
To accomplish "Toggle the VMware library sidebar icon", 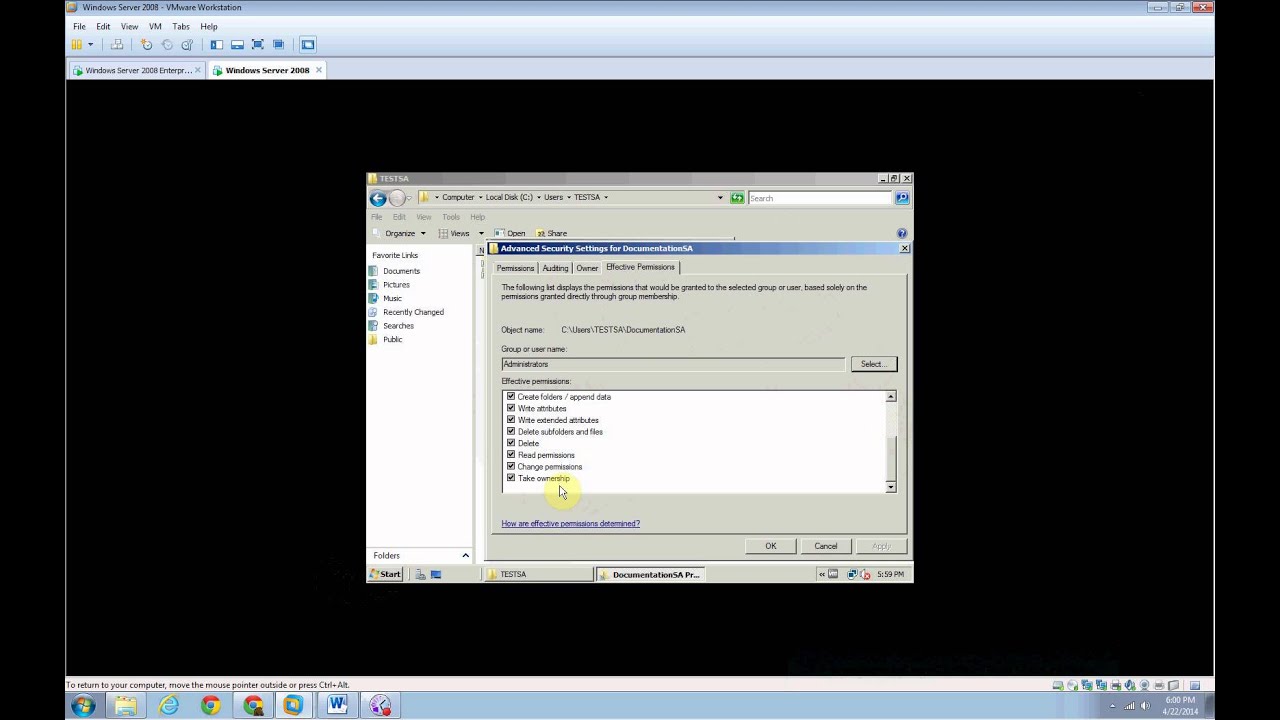I will tap(216, 44).
